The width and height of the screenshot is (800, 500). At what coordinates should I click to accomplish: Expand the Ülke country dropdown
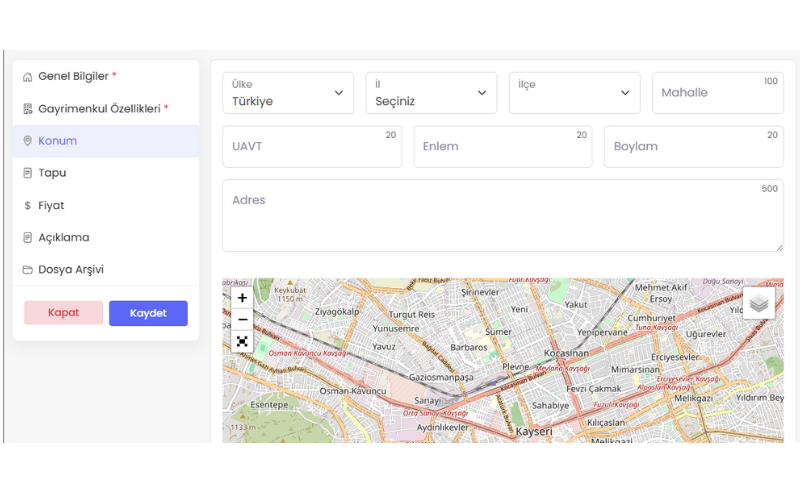pyautogui.click(x=288, y=93)
